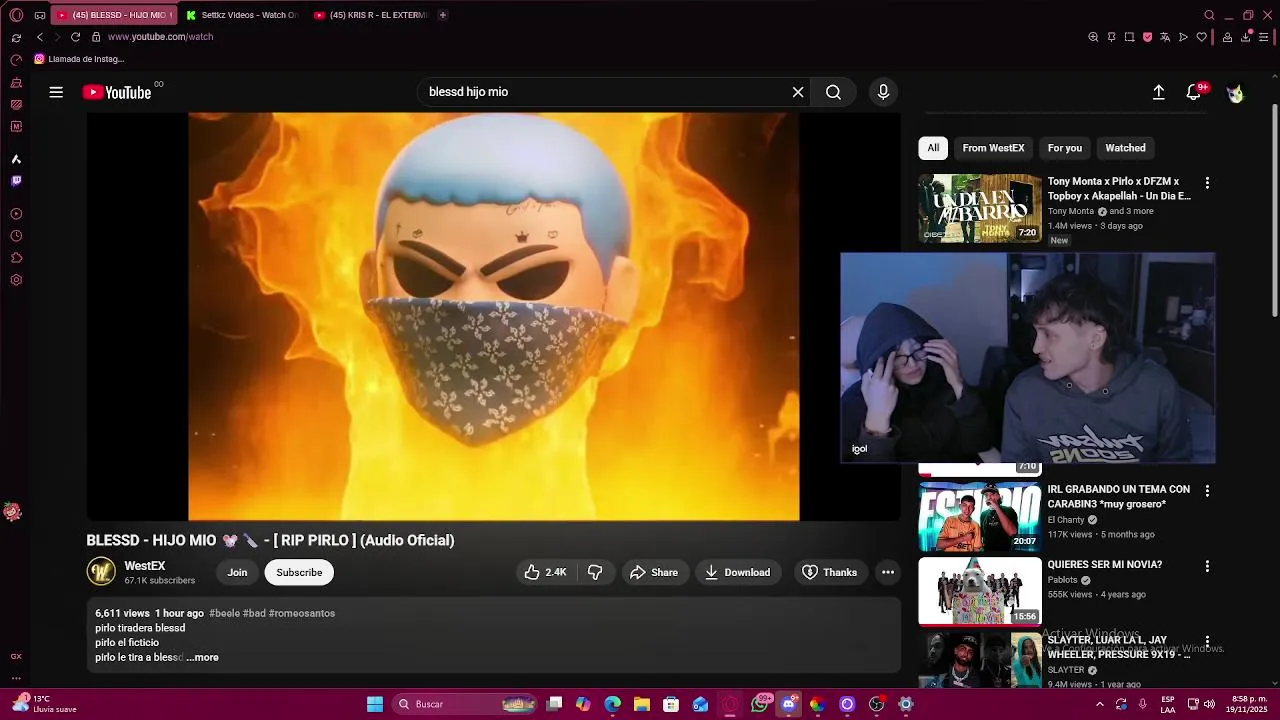1280x720 pixels.
Task: Select the For you chip
Action: click(x=1064, y=148)
